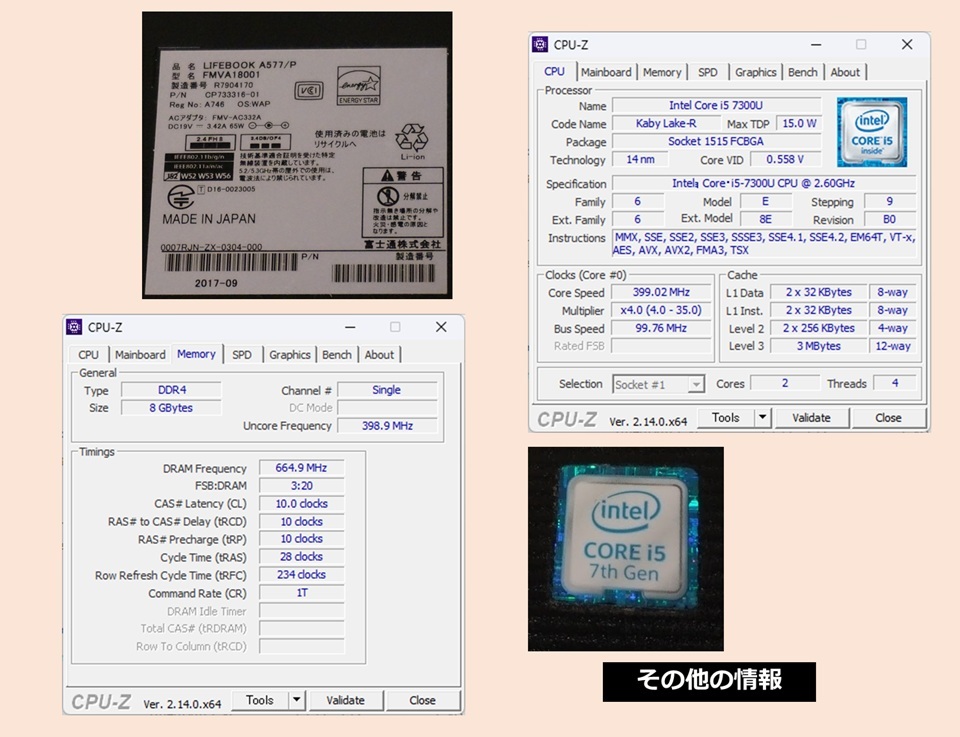960x737 pixels.
Task: Click the Tools button in processor window
Action: tap(726, 417)
